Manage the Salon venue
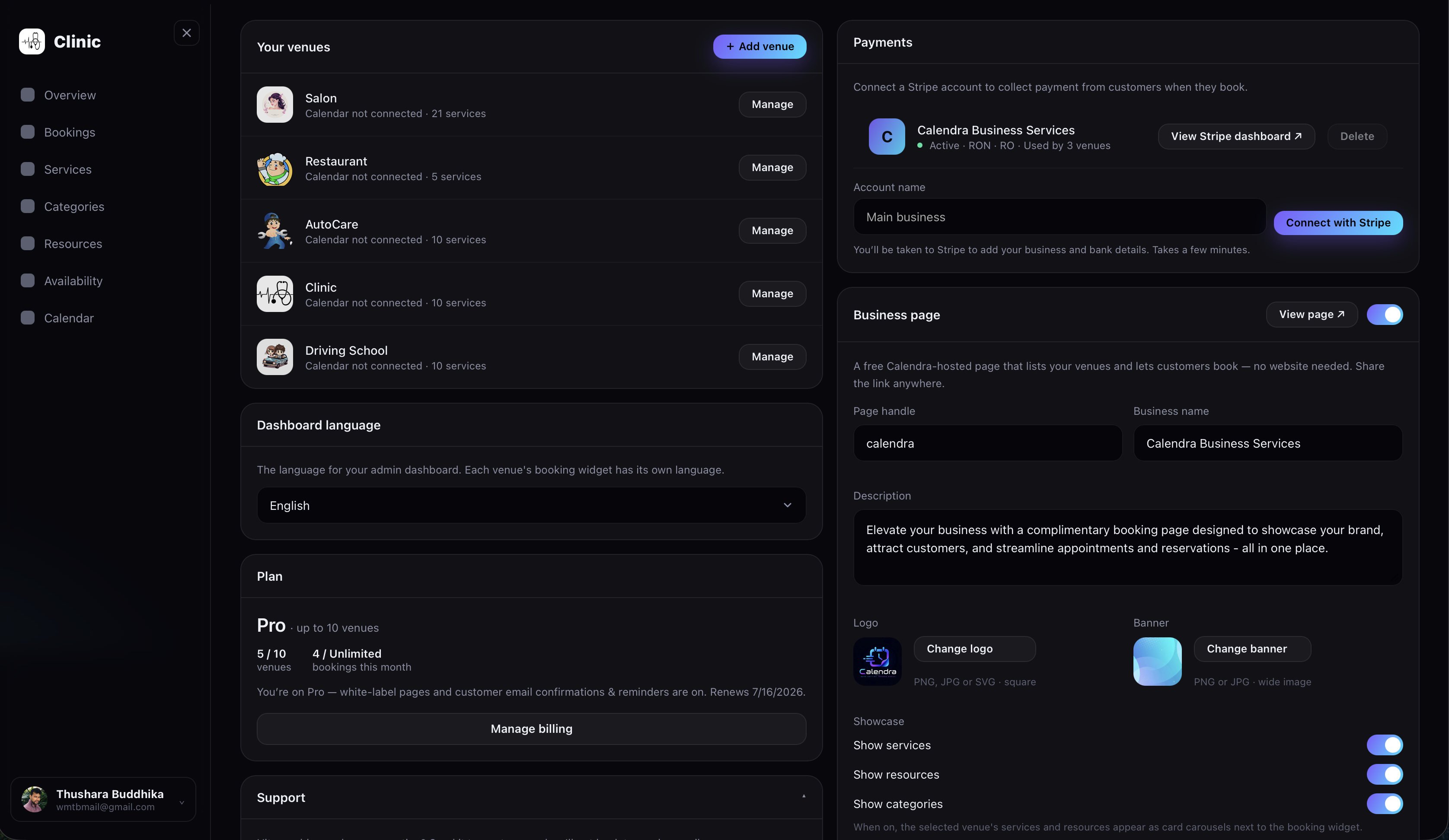 click(772, 105)
